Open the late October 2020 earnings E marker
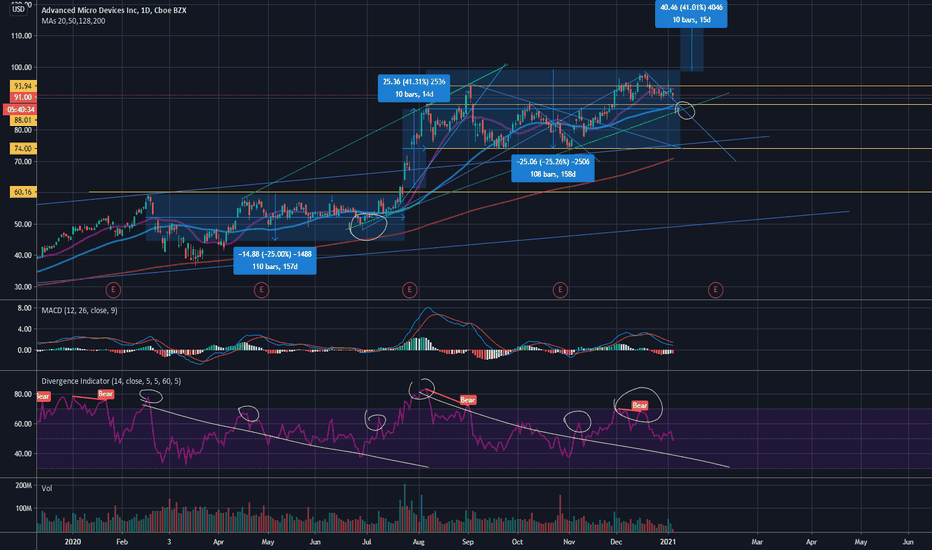Screen dimensions: 932x550 click(x=560, y=290)
